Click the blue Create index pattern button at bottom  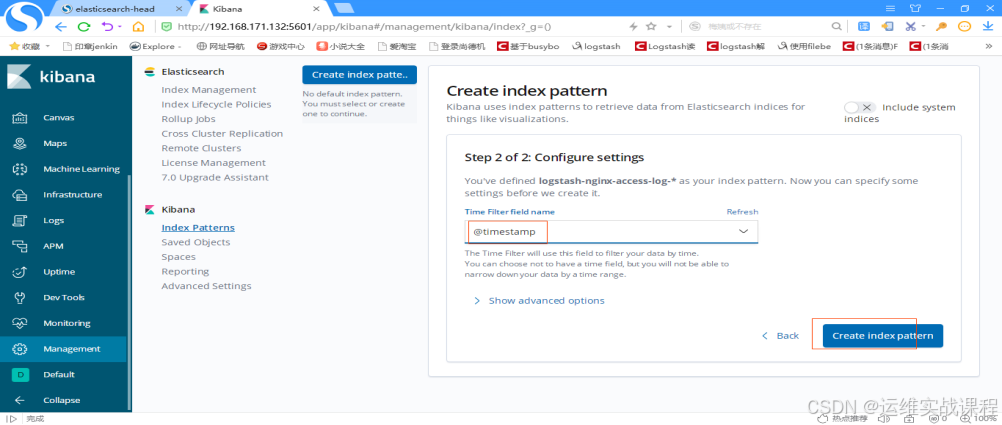click(x=883, y=336)
